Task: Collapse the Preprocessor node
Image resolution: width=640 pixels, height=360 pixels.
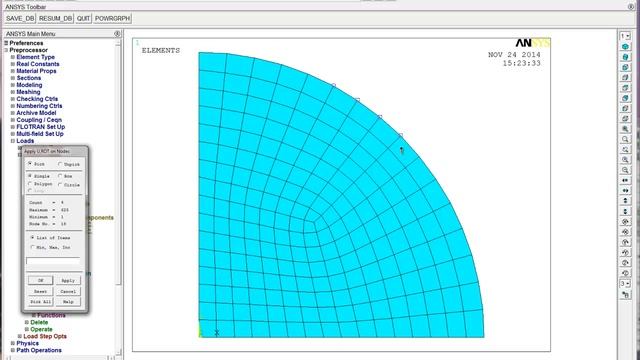Action: 6,50
